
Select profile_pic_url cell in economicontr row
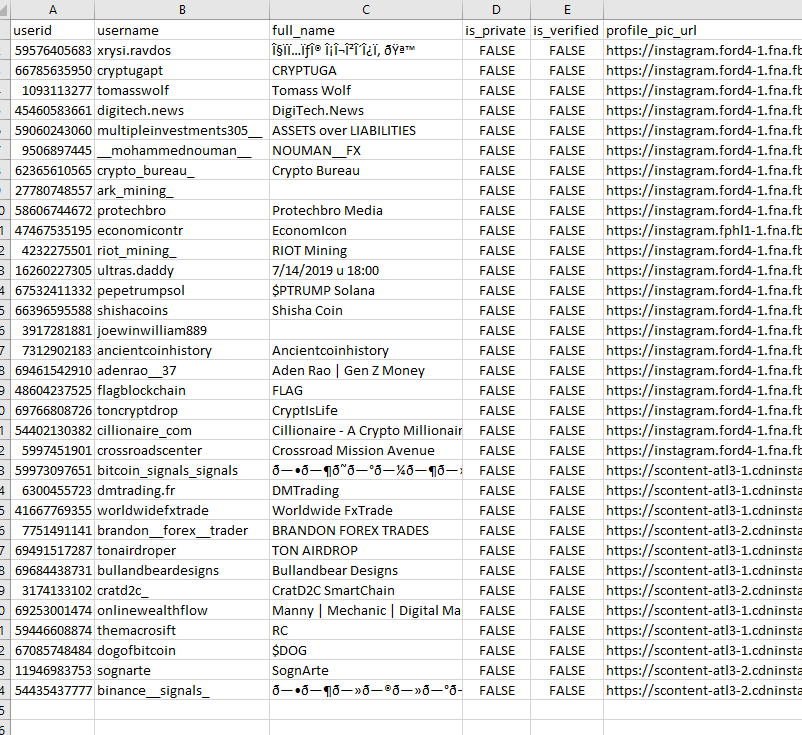tap(703, 230)
